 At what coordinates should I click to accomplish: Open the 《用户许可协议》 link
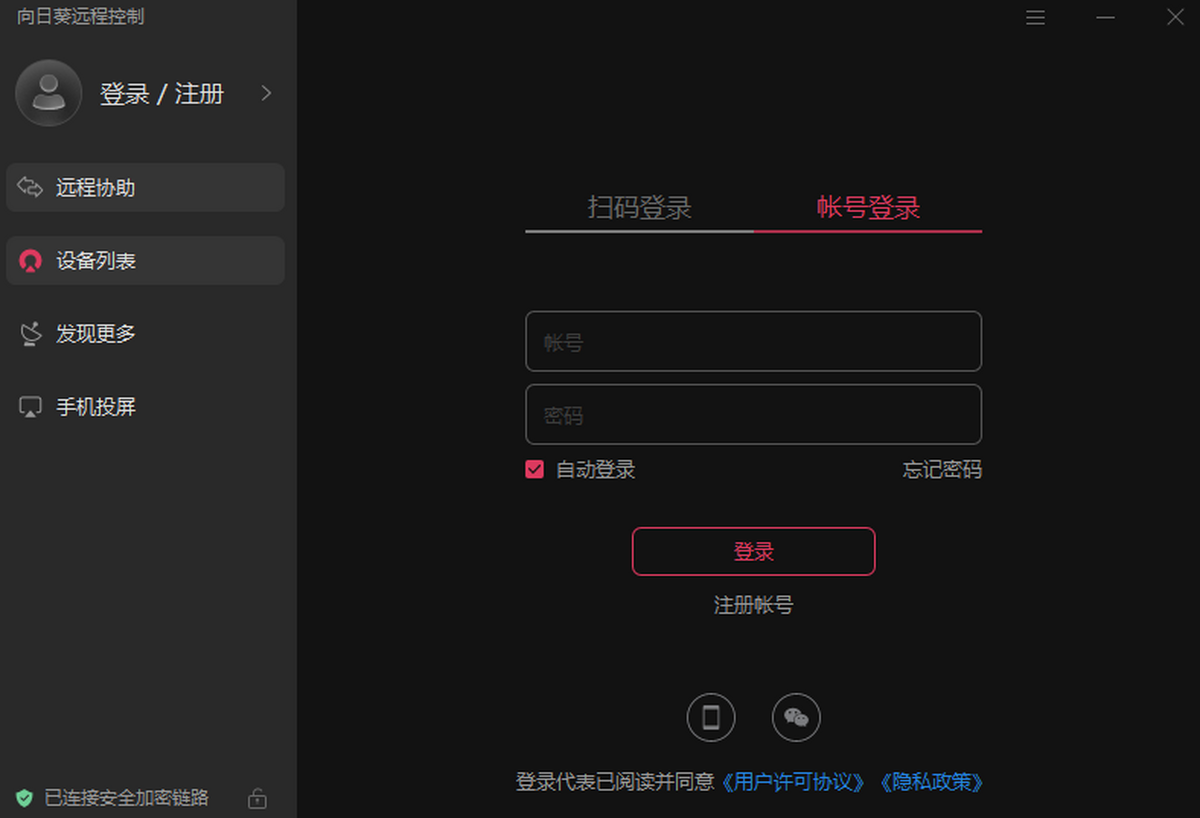(795, 782)
